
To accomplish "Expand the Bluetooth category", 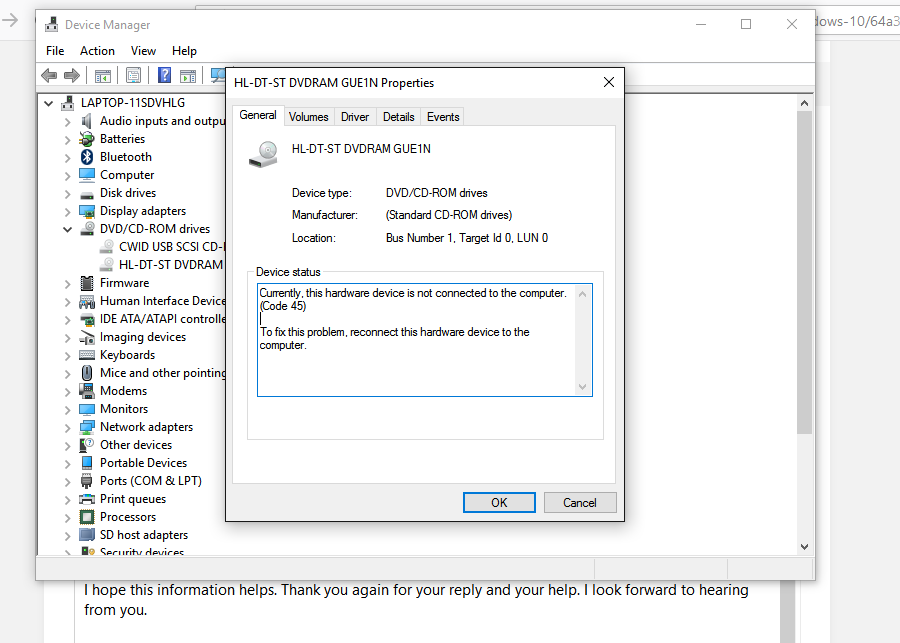I will (67, 157).
